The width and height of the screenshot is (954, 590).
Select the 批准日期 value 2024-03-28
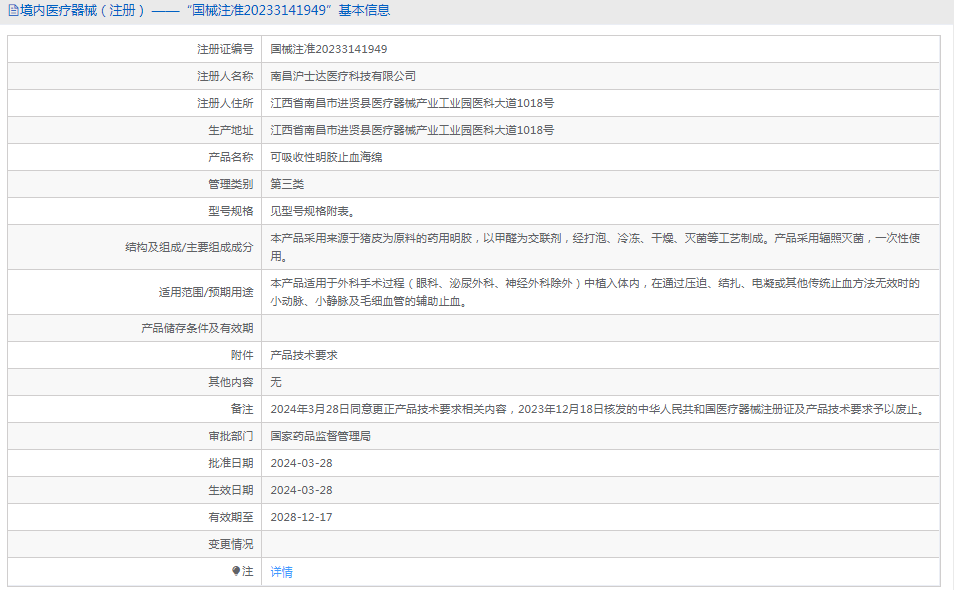pyautogui.click(x=301, y=463)
